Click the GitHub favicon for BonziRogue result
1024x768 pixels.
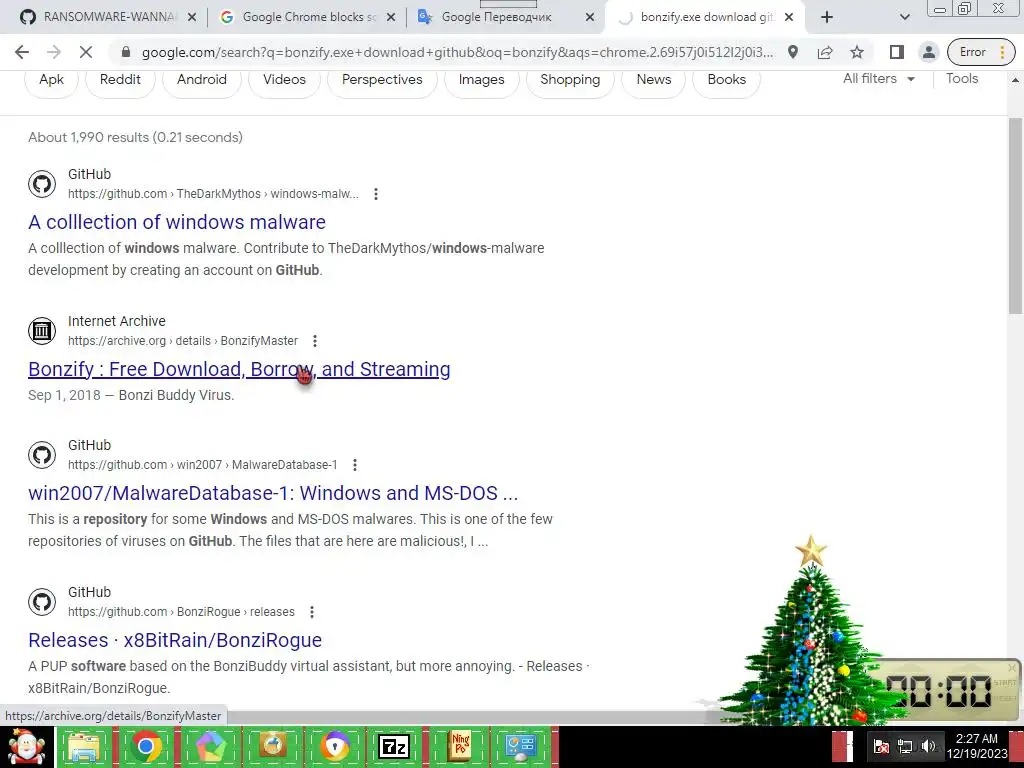(42, 602)
